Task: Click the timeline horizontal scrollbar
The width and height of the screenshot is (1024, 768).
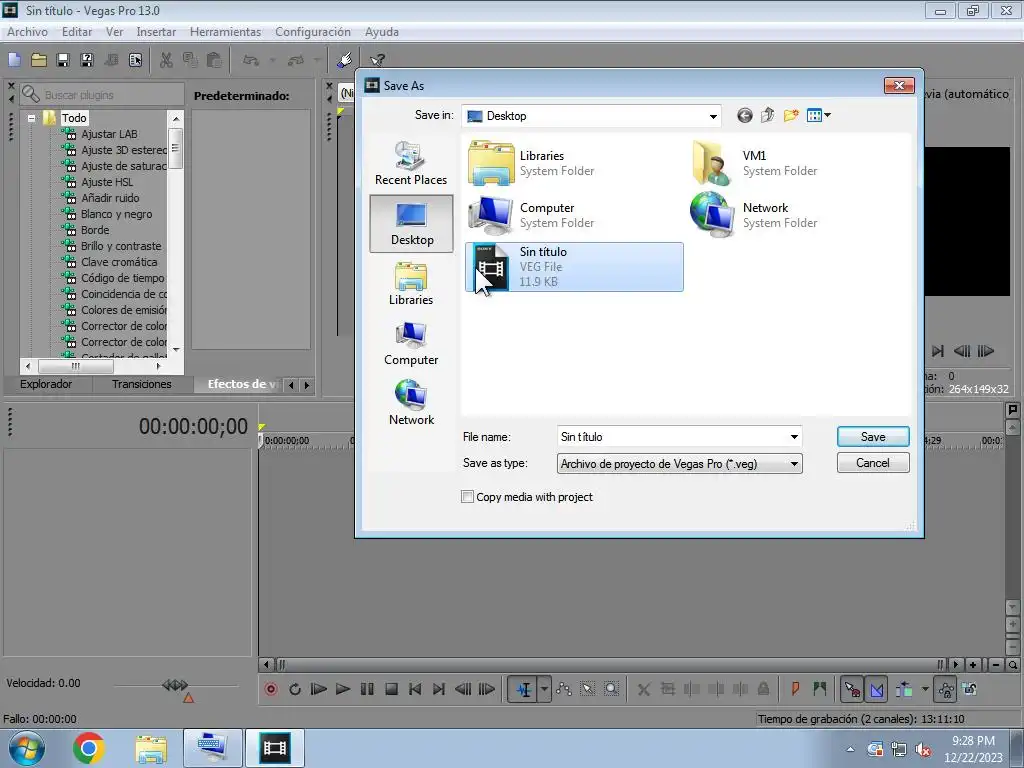Action: coord(609,665)
